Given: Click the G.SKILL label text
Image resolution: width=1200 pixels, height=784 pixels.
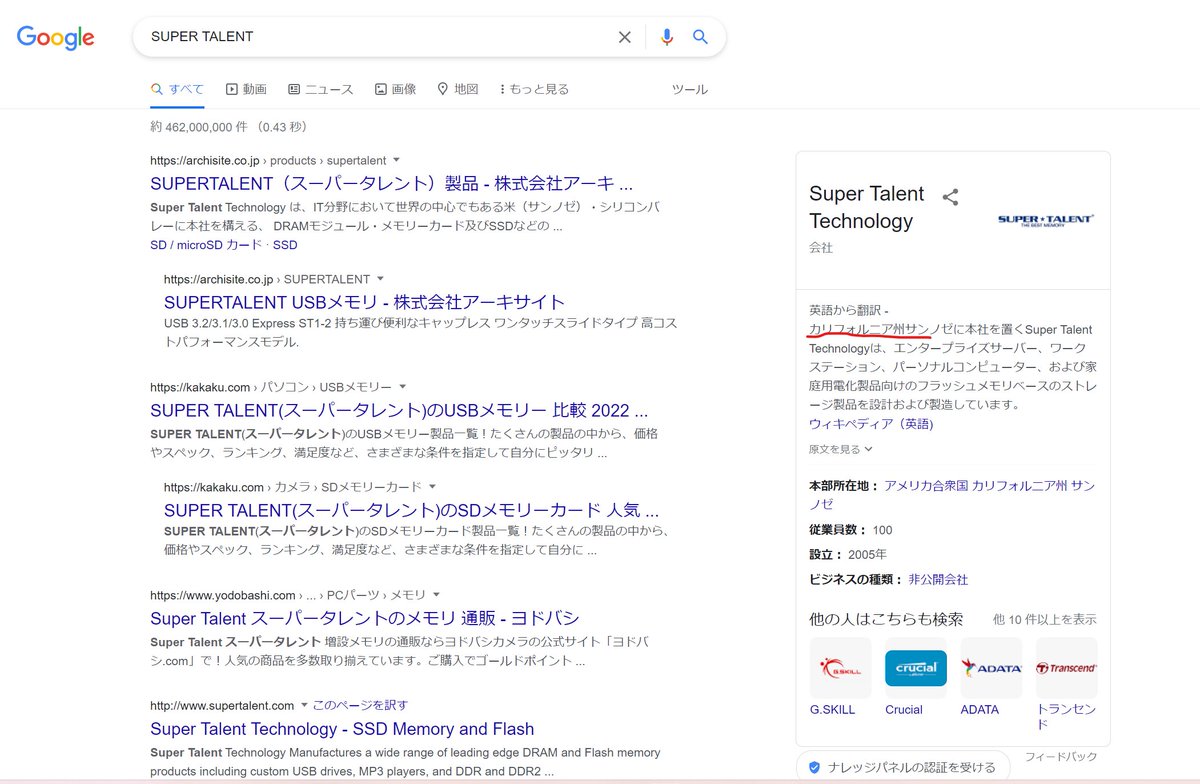Looking at the screenshot, I should coord(833,710).
